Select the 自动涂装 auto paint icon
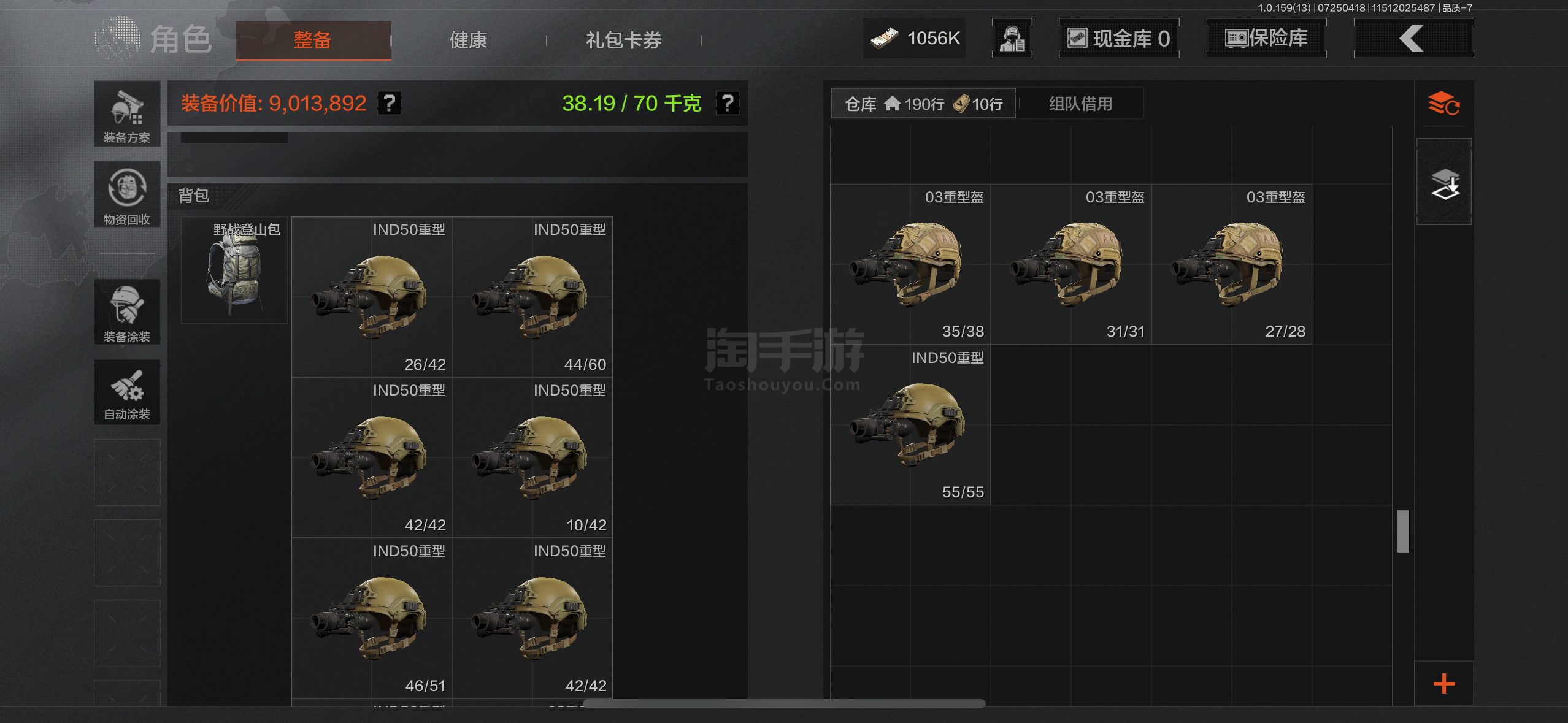Image resolution: width=1568 pixels, height=723 pixels. click(127, 392)
